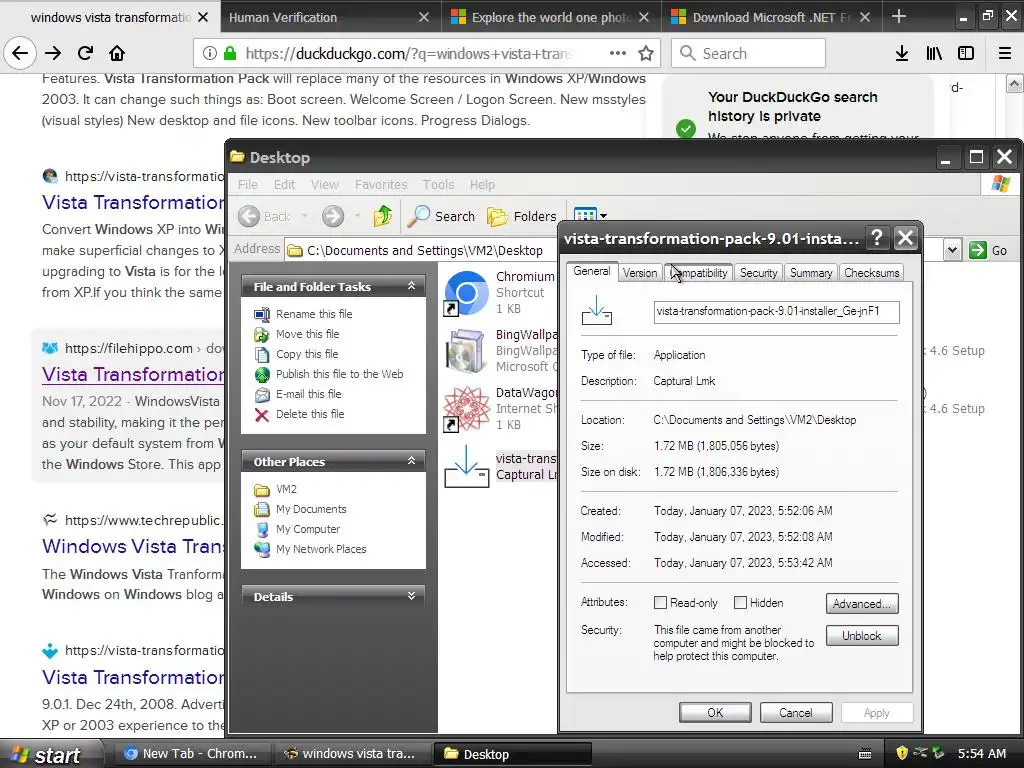
Task: Click OK in the properties dialog
Action: click(x=715, y=712)
